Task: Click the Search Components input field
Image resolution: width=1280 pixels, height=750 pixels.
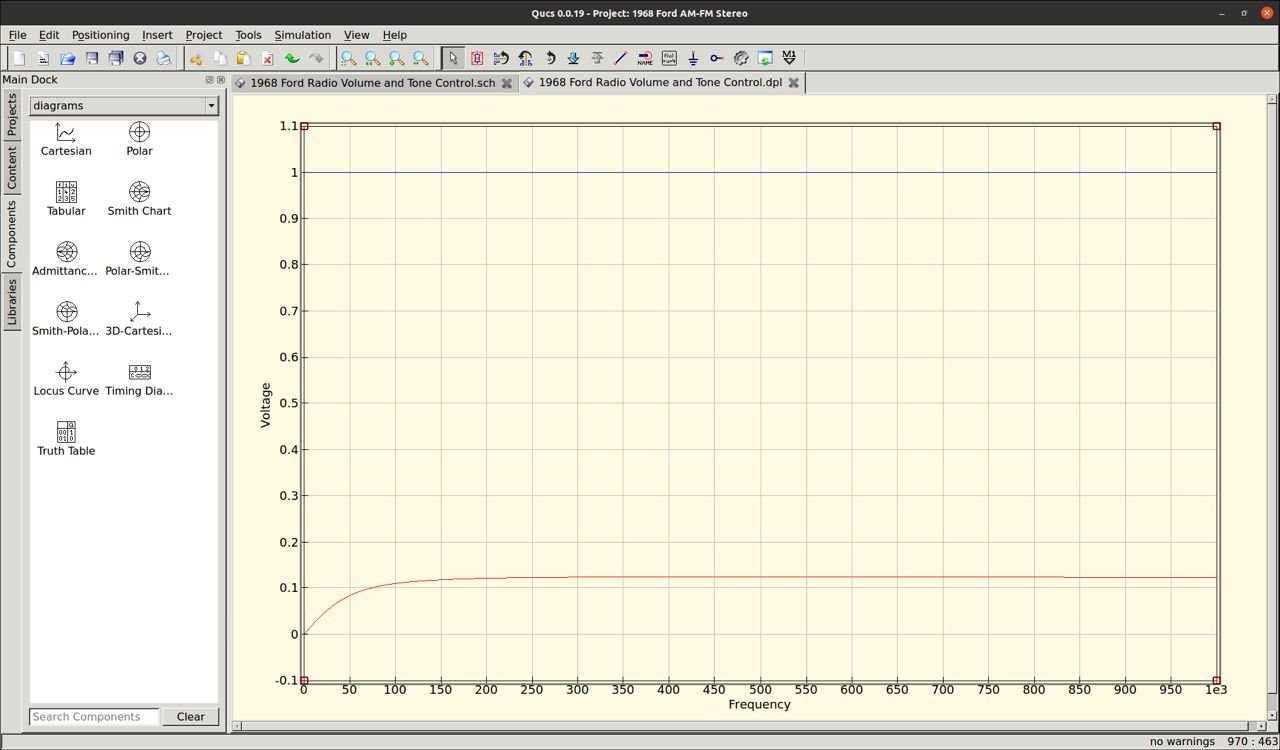Action: click(x=94, y=717)
